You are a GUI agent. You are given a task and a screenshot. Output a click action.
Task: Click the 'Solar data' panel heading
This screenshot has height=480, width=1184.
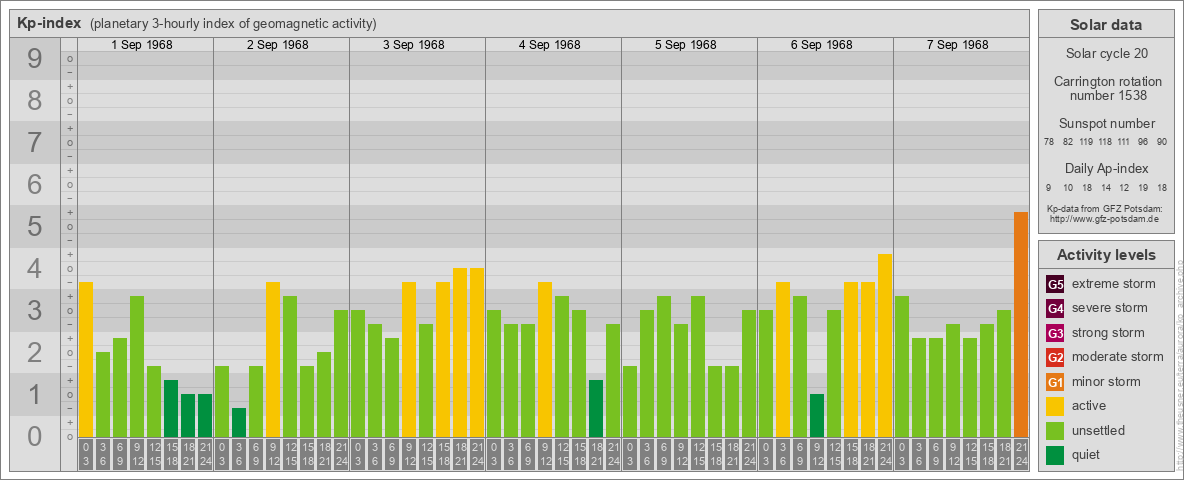(1105, 25)
